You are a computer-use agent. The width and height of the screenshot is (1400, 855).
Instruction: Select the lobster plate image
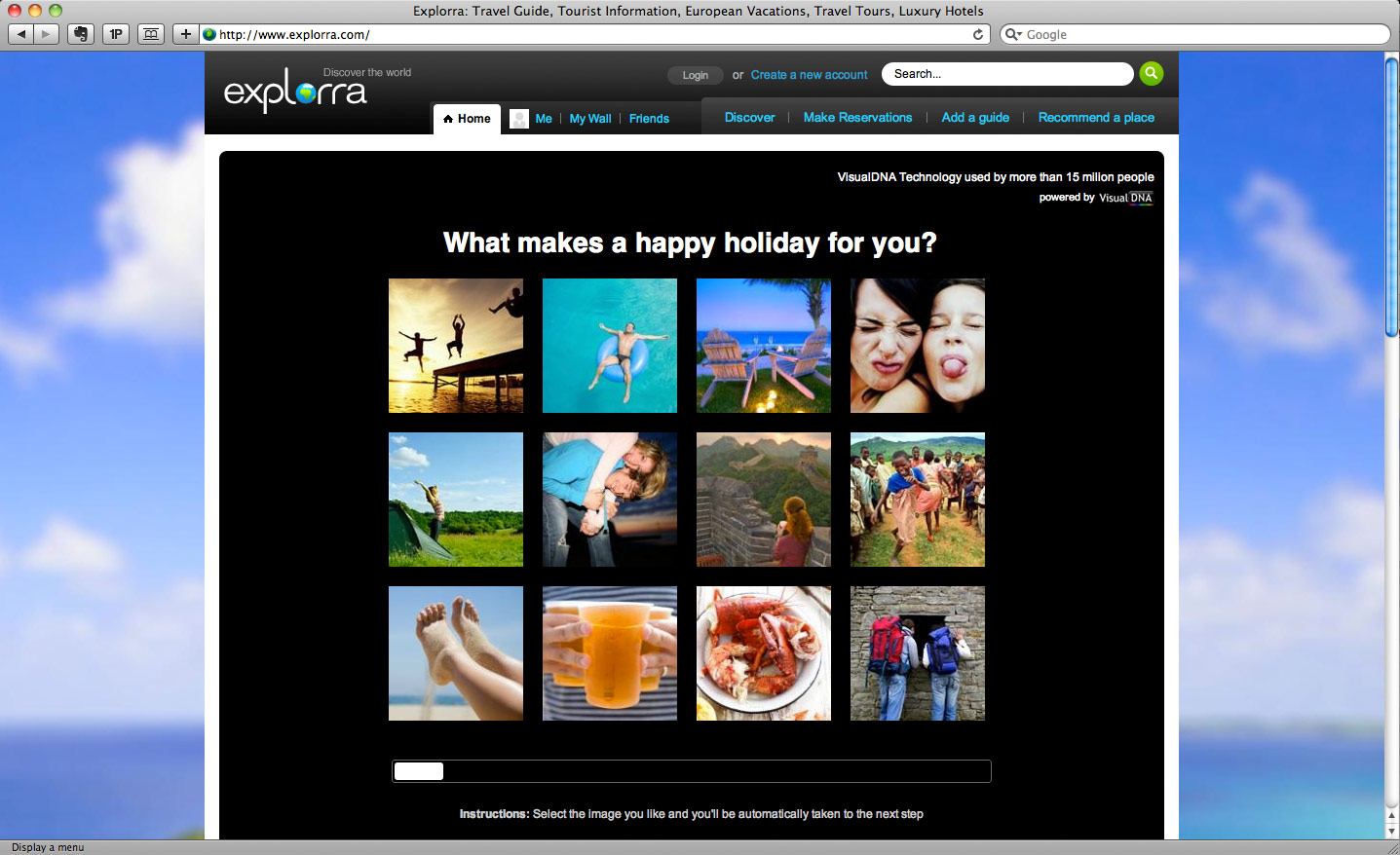pos(764,653)
